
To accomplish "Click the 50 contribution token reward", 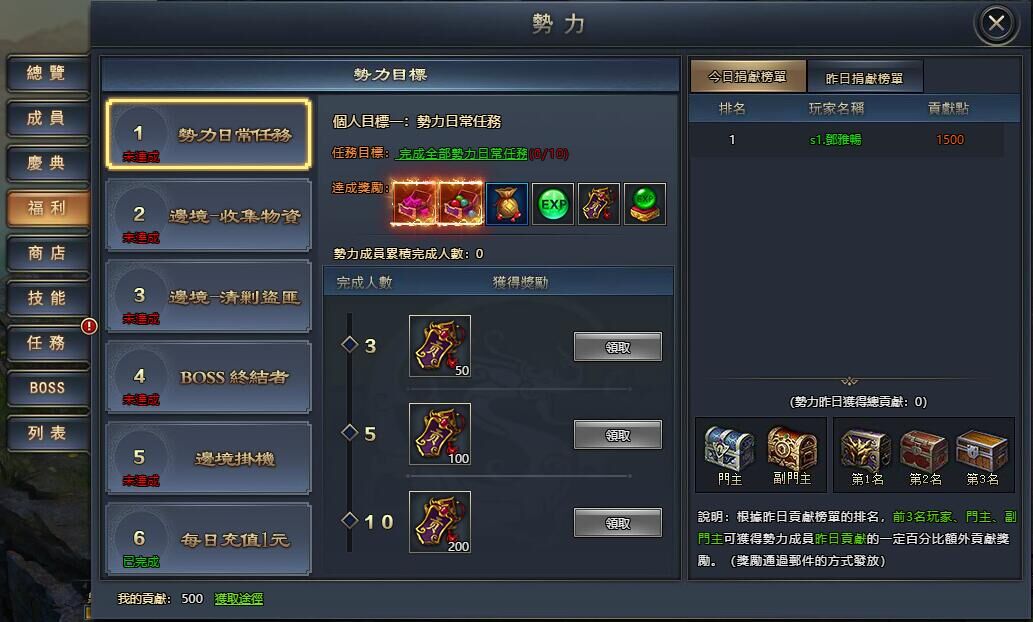I will 440,346.
